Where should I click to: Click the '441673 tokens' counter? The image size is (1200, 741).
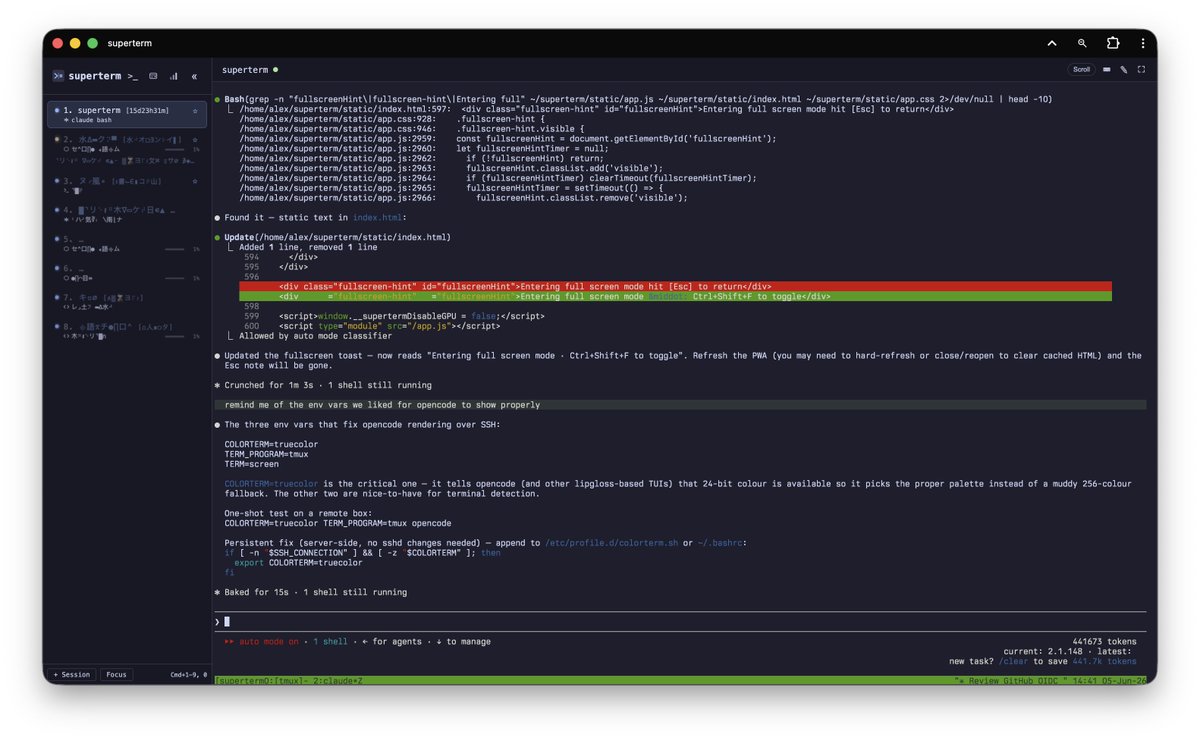point(1104,642)
